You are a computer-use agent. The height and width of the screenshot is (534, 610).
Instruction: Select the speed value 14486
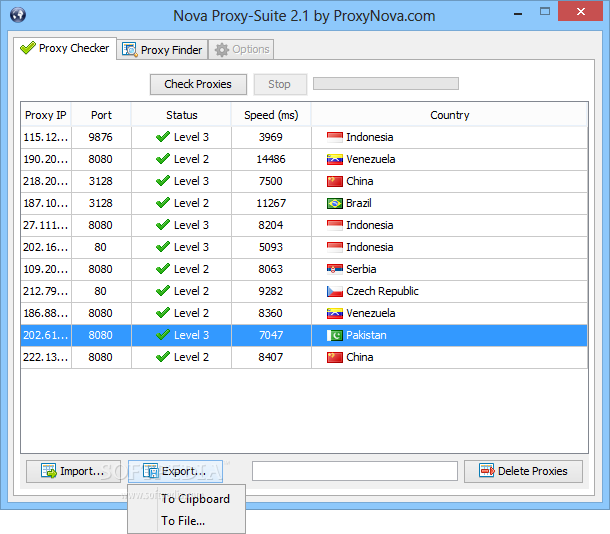point(271,159)
